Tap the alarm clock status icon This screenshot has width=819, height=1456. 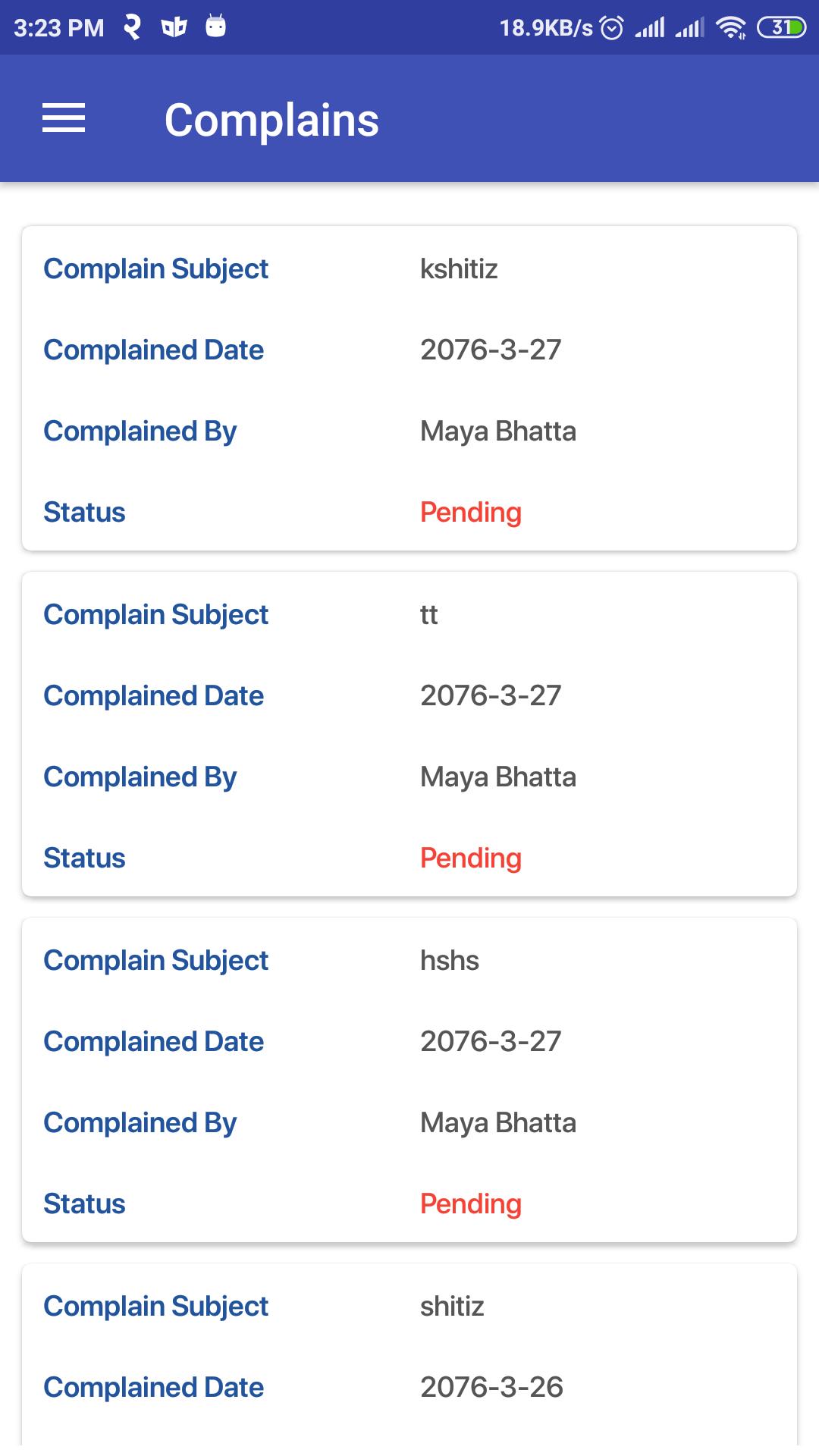click(611, 28)
